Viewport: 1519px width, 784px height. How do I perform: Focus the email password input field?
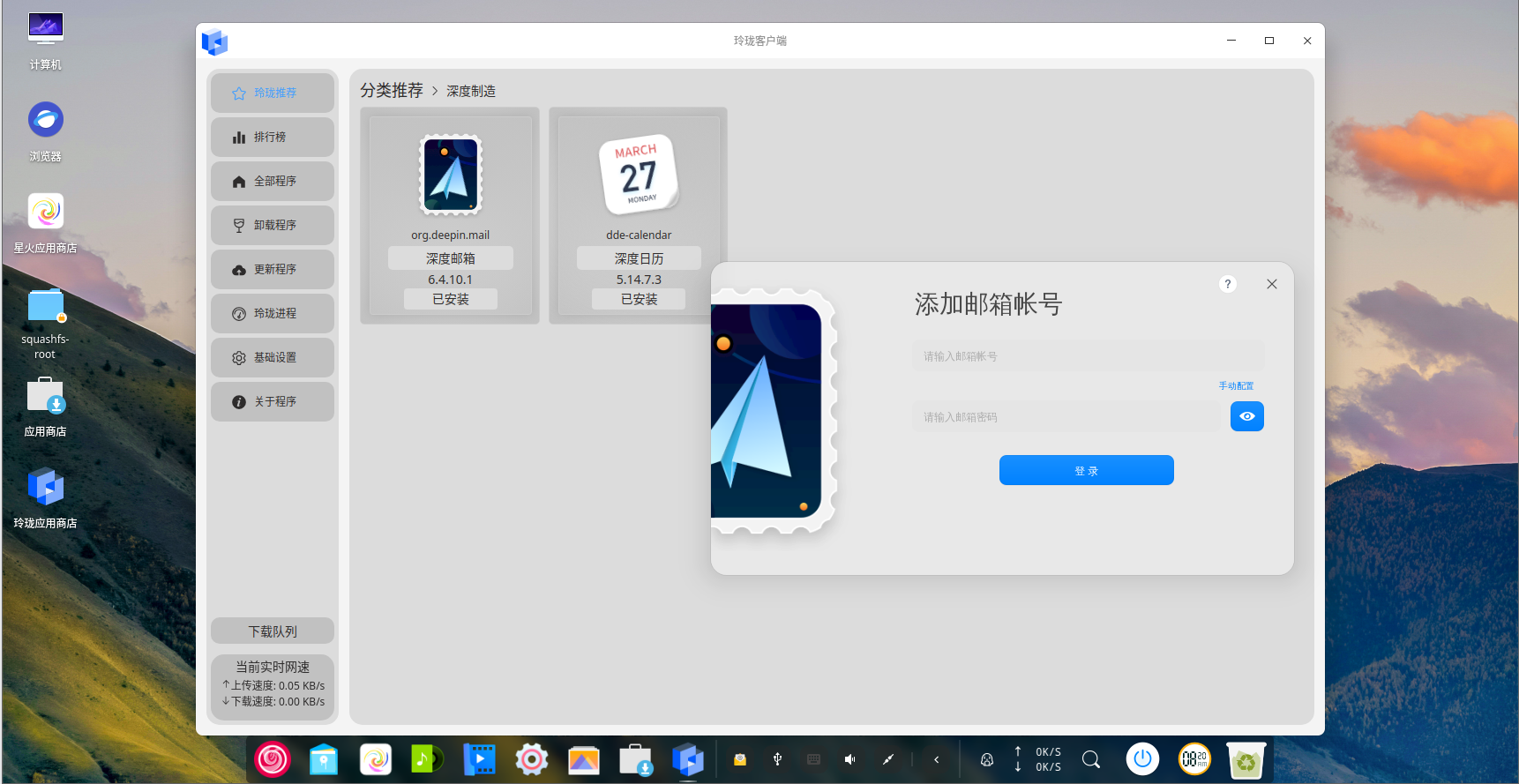1067,417
